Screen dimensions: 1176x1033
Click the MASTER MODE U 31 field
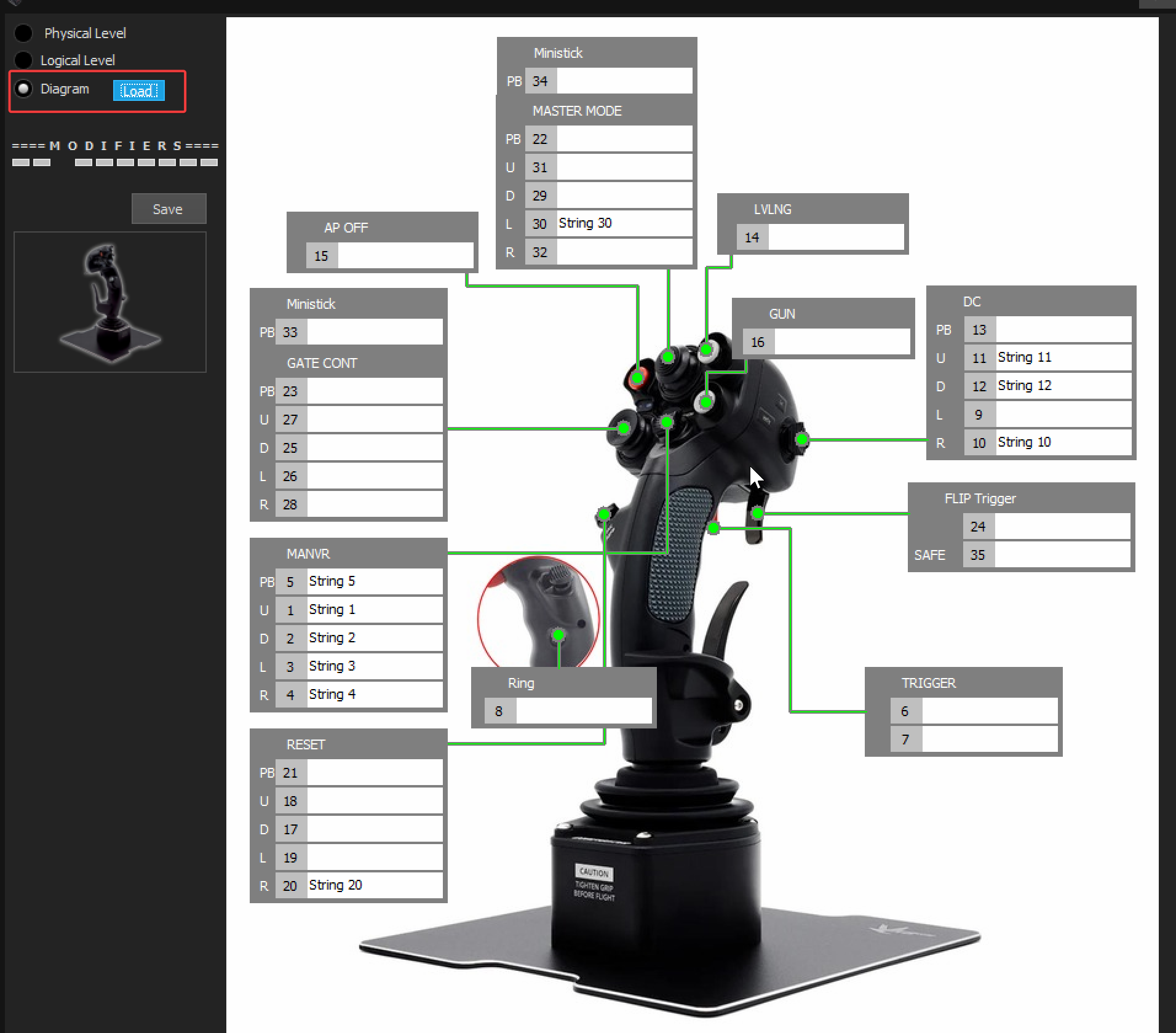[x=624, y=167]
